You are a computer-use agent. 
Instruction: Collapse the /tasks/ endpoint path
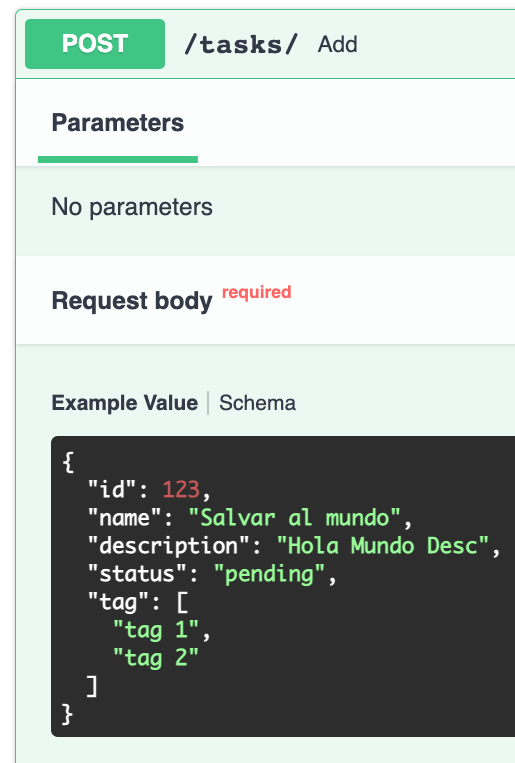(241, 44)
